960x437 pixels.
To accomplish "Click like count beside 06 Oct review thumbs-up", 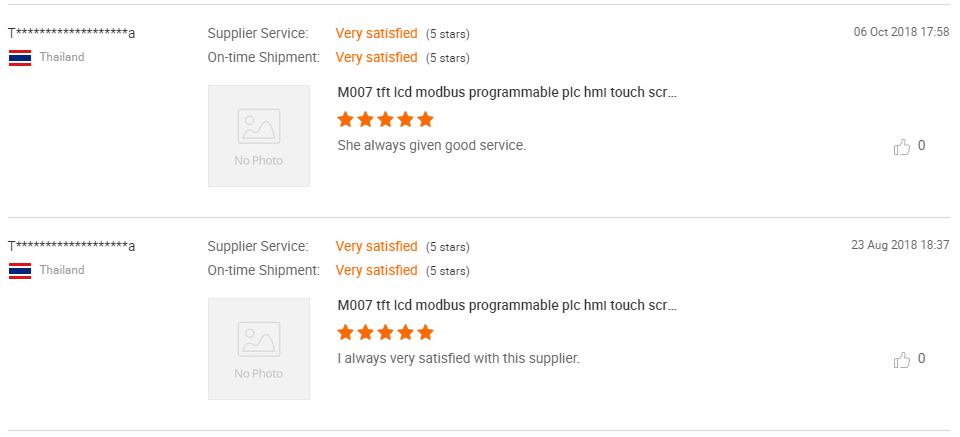I will tap(922, 146).
